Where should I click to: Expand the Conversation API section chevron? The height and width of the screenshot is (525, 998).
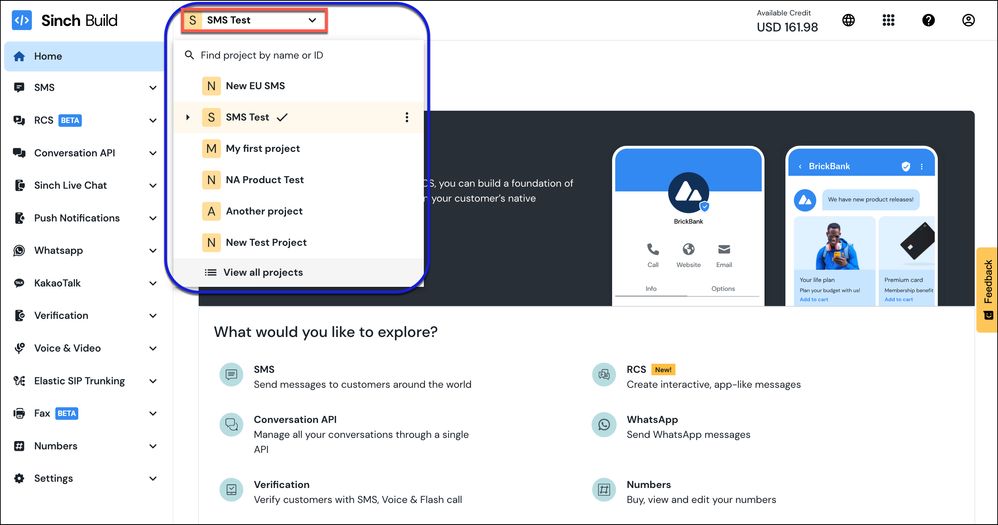pos(153,153)
